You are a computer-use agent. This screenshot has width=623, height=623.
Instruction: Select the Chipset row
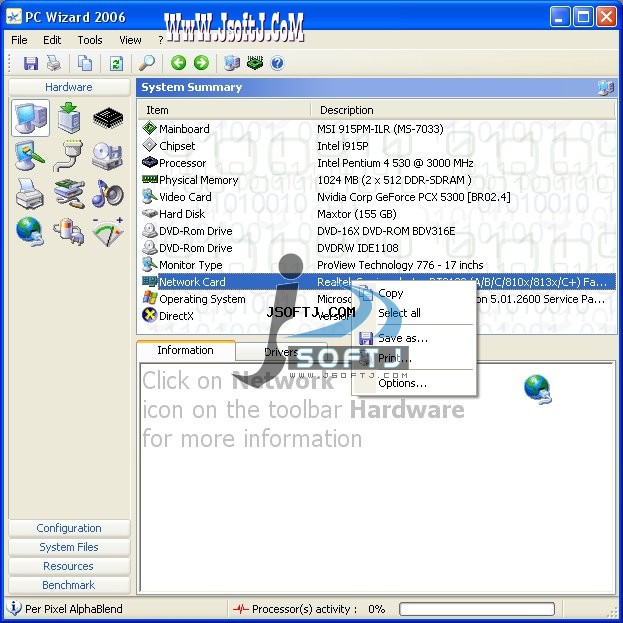coord(377,146)
